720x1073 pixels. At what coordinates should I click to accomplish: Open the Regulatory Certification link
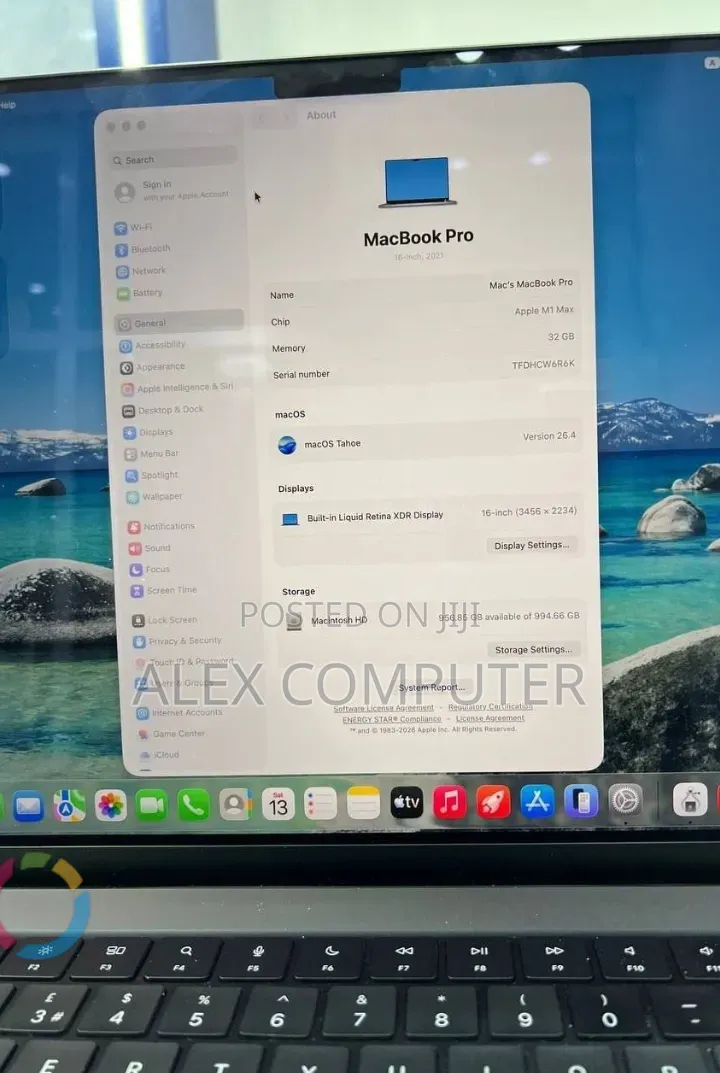(x=490, y=707)
